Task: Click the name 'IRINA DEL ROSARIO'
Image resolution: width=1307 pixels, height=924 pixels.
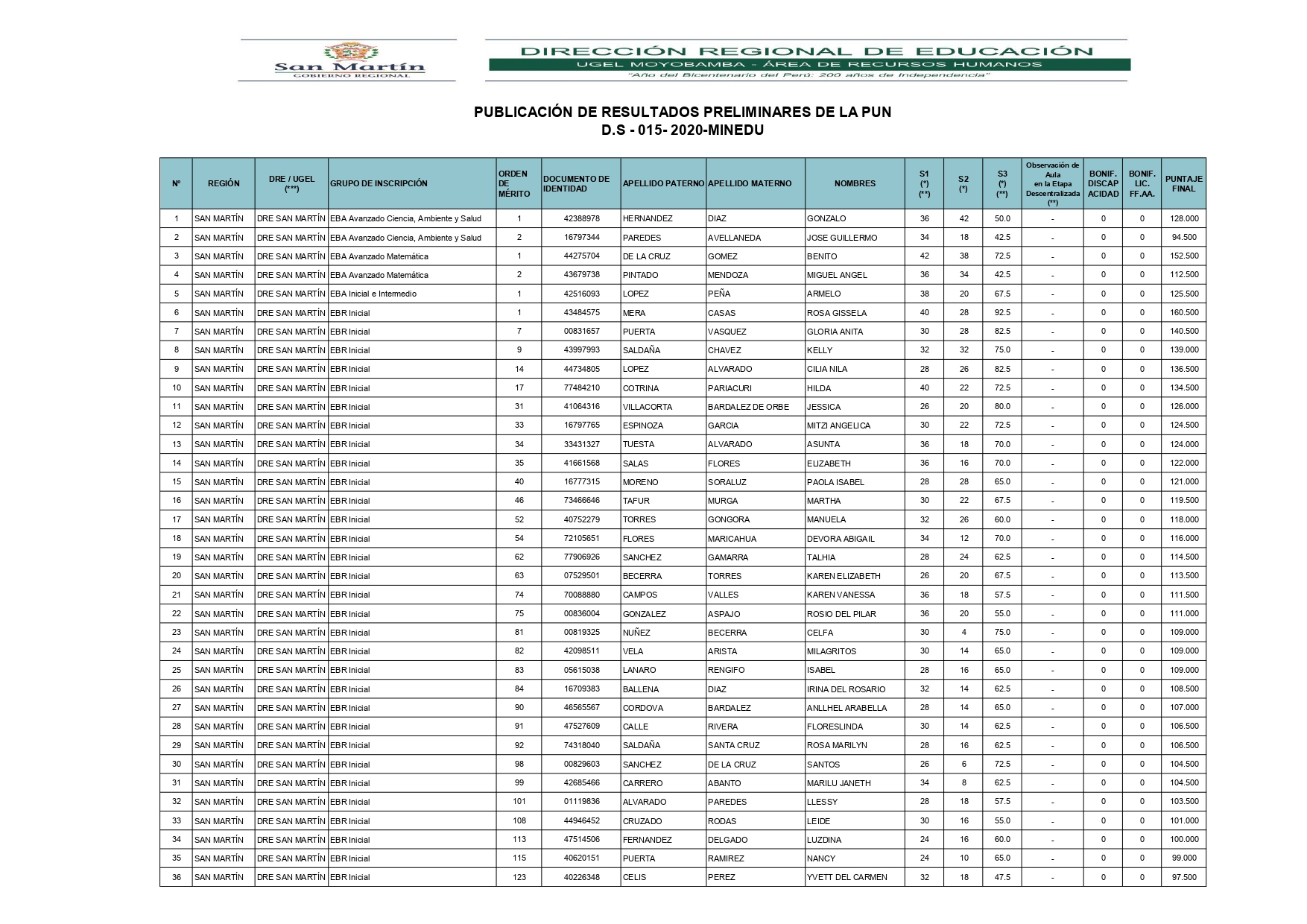Action: 846,689
